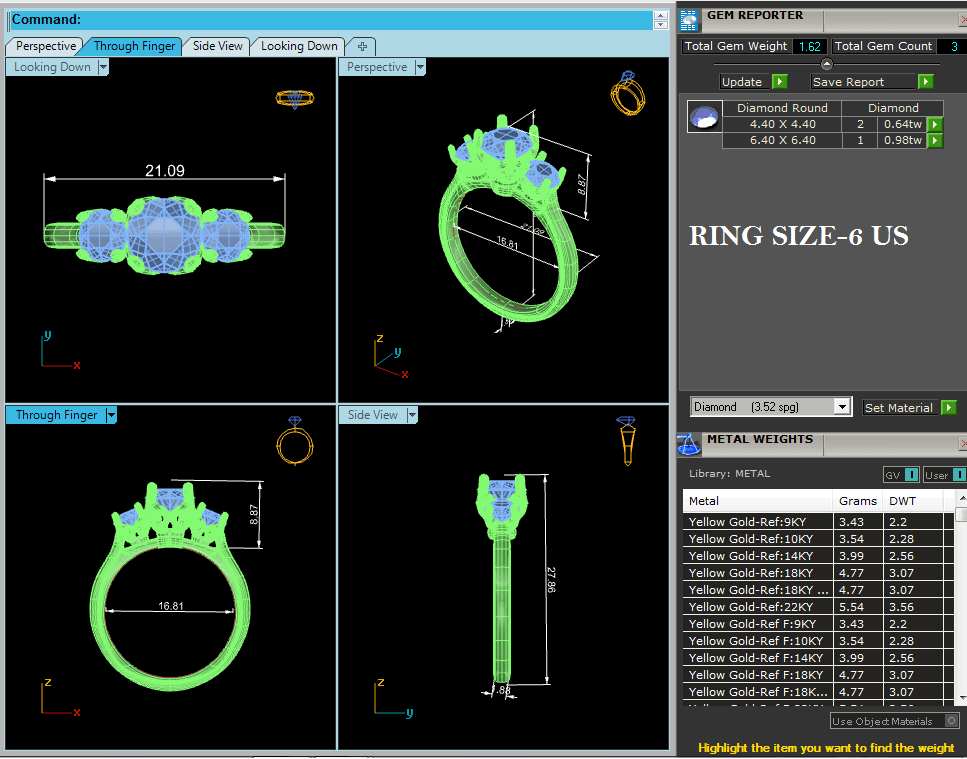This screenshot has height=759, width=967.
Task: Click the Update button
Action: coord(753,82)
